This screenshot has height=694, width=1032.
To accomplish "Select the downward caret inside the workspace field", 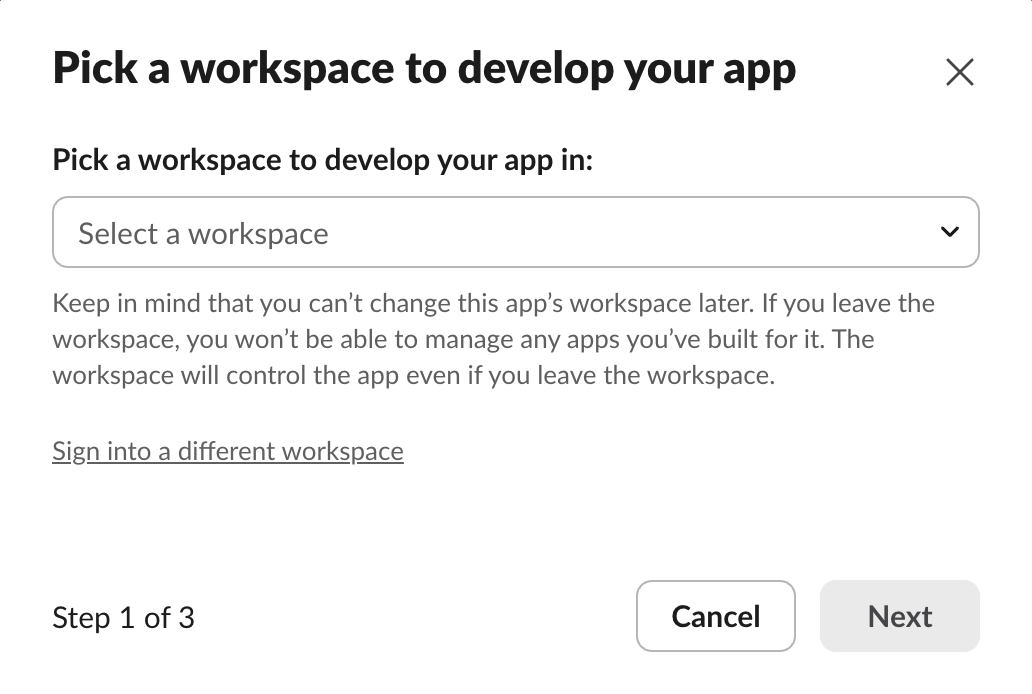I will 950,232.
